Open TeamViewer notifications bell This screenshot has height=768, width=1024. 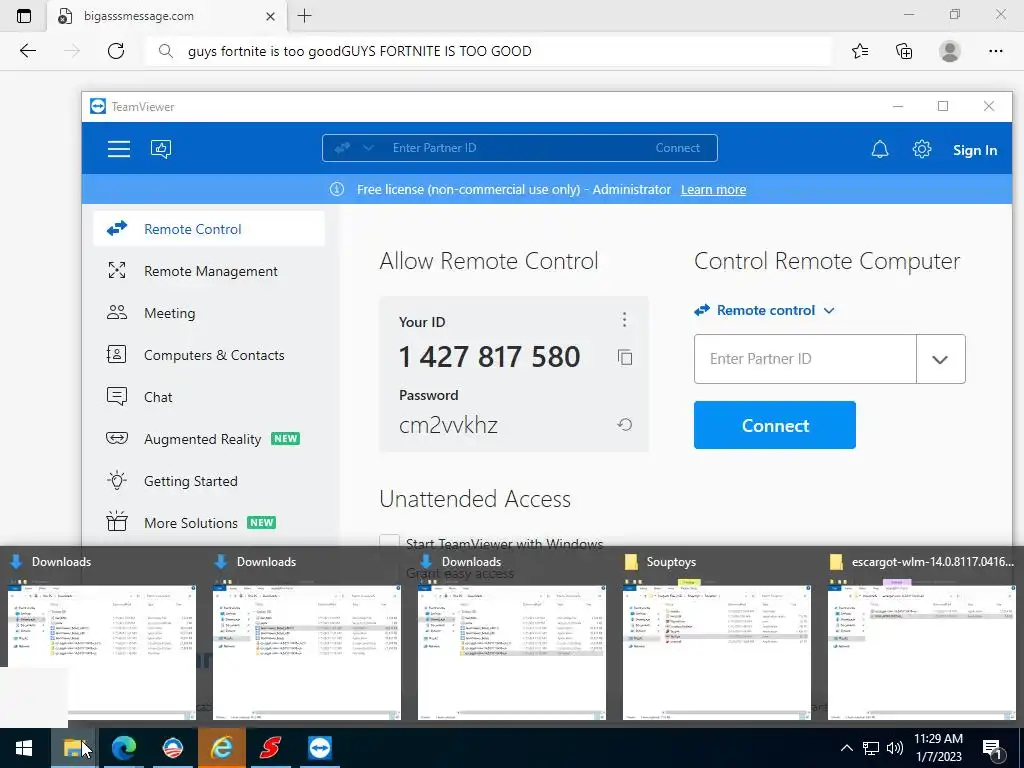[880, 150]
